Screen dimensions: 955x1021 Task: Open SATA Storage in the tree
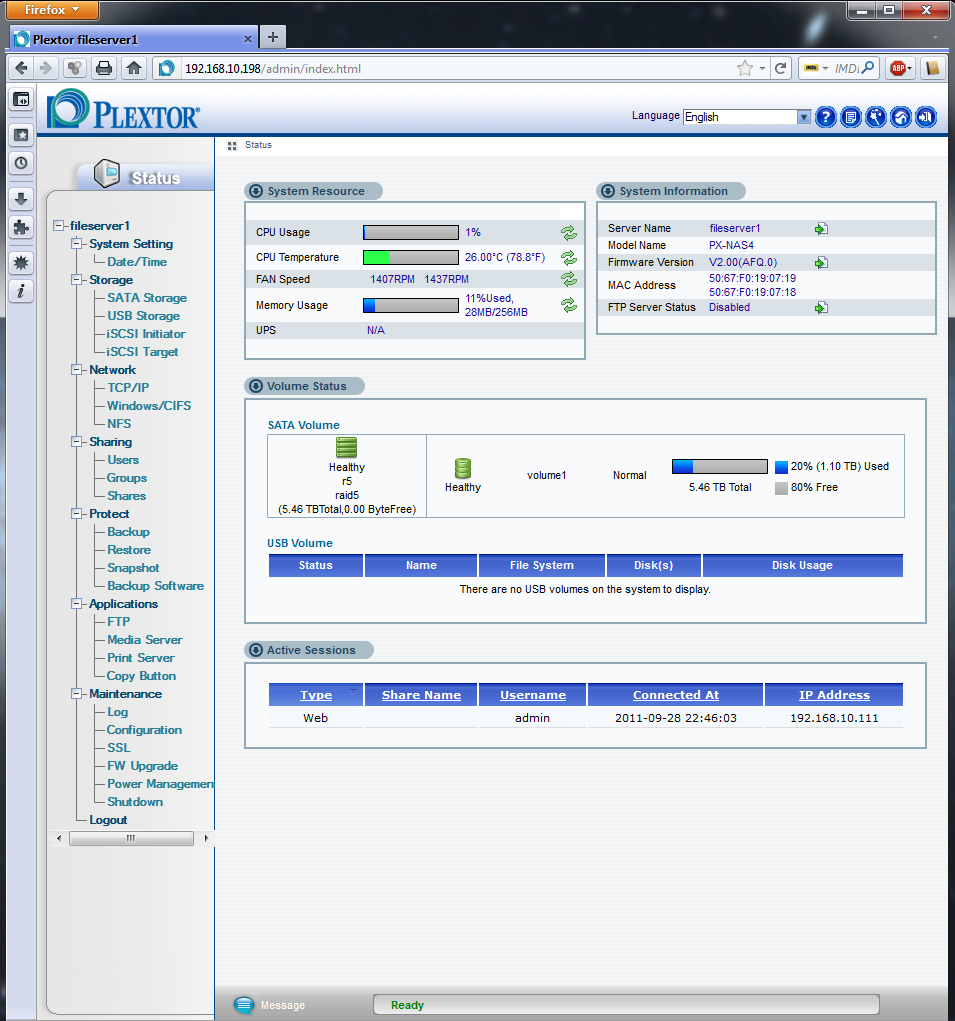pos(147,298)
